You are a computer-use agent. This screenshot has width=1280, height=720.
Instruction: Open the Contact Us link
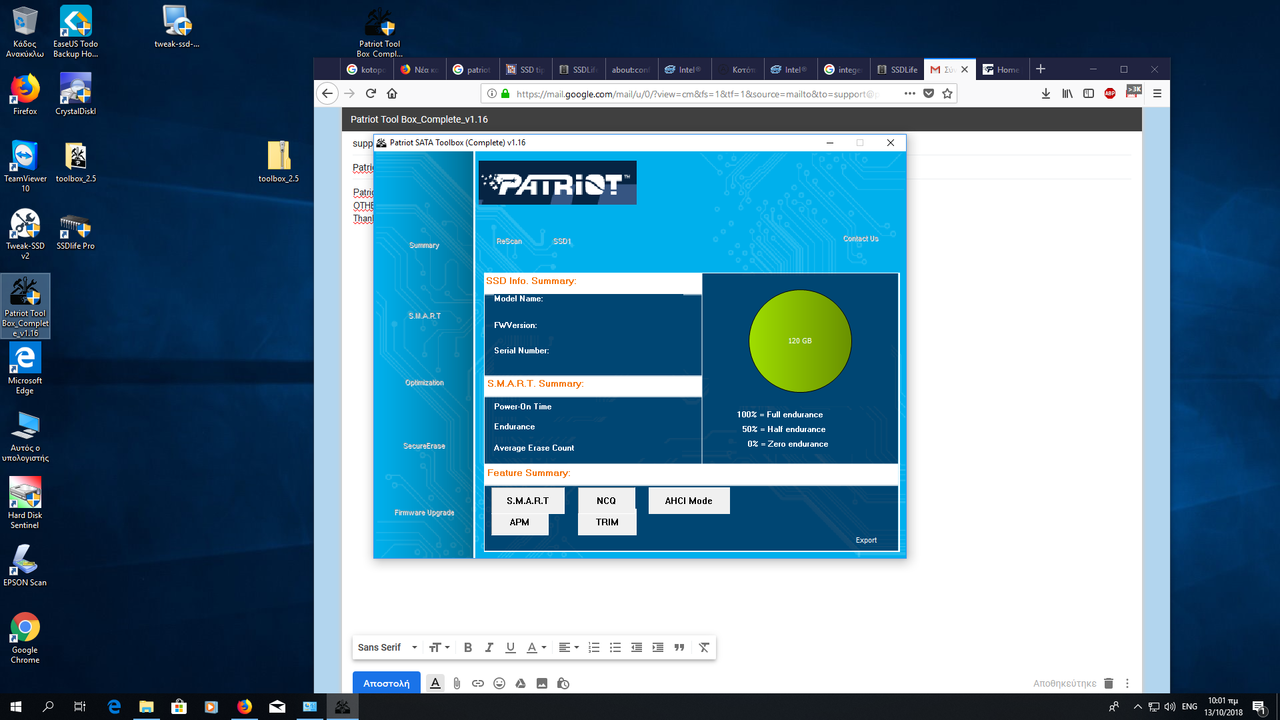pyautogui.click(x=861, y=239)
